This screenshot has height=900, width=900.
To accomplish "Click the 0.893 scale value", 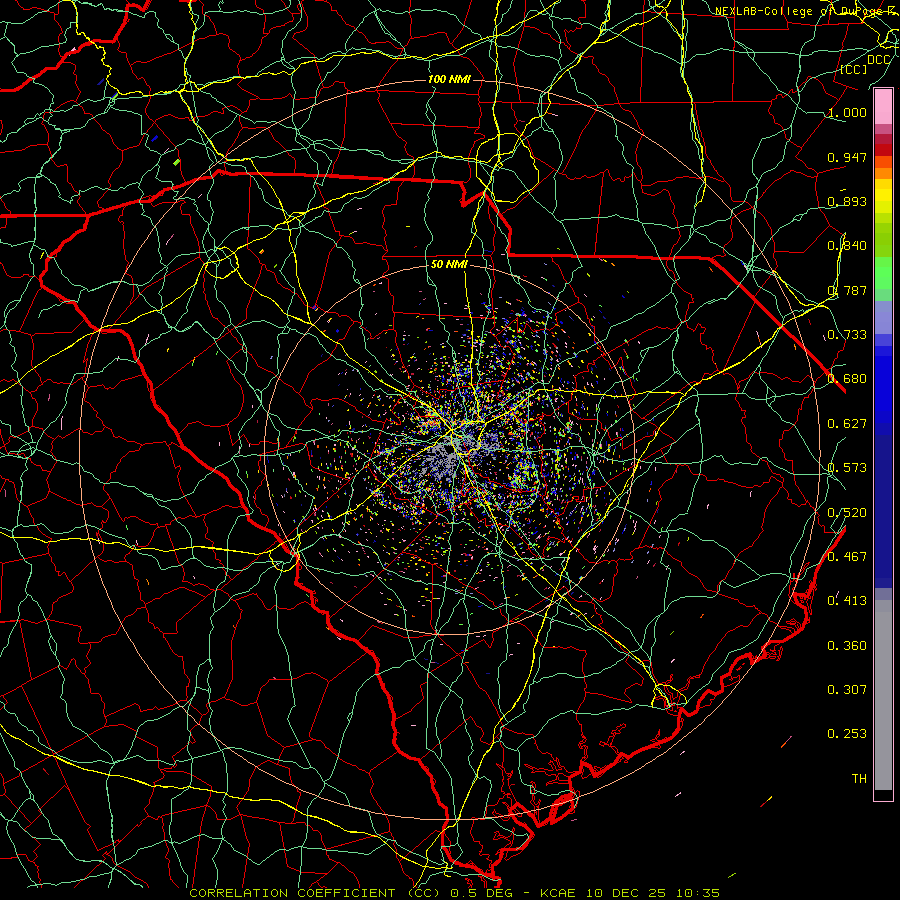I will coord(847,201).
